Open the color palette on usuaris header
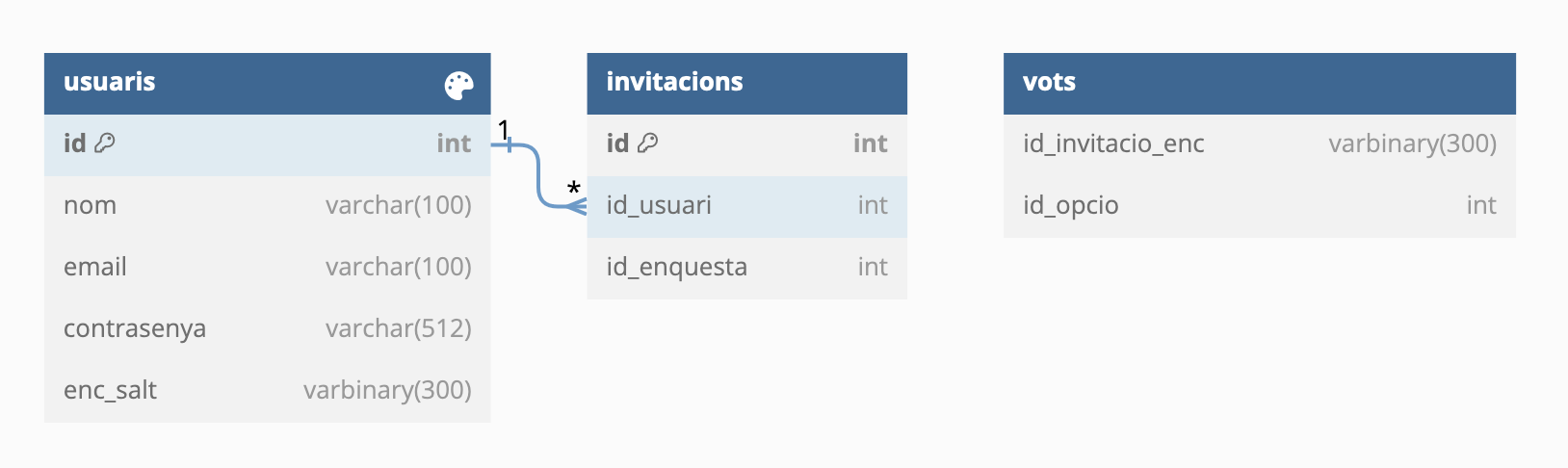 pyautogui.click(x=459, y=86)
